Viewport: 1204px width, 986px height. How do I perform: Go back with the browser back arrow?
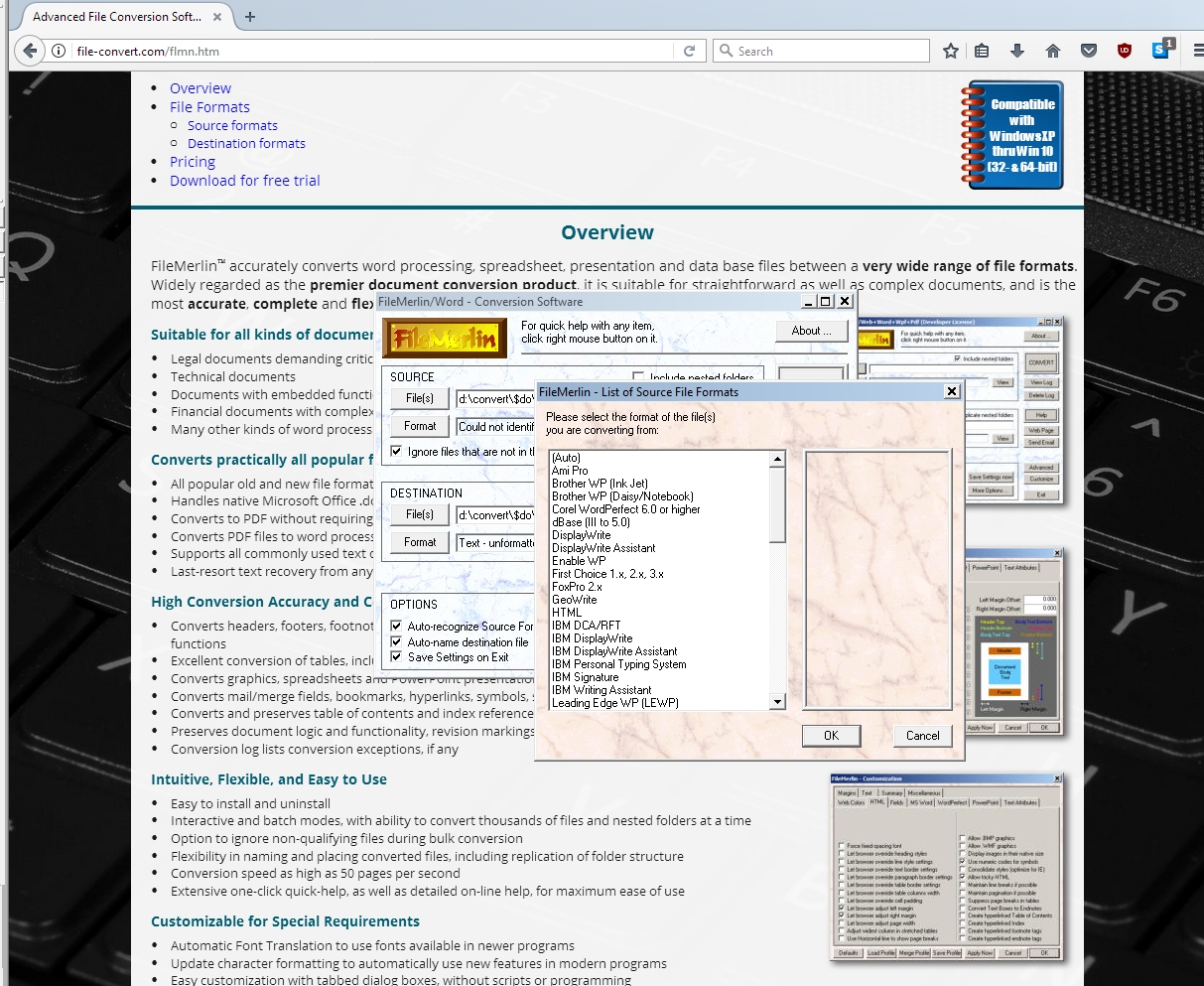tap(30, 51)
